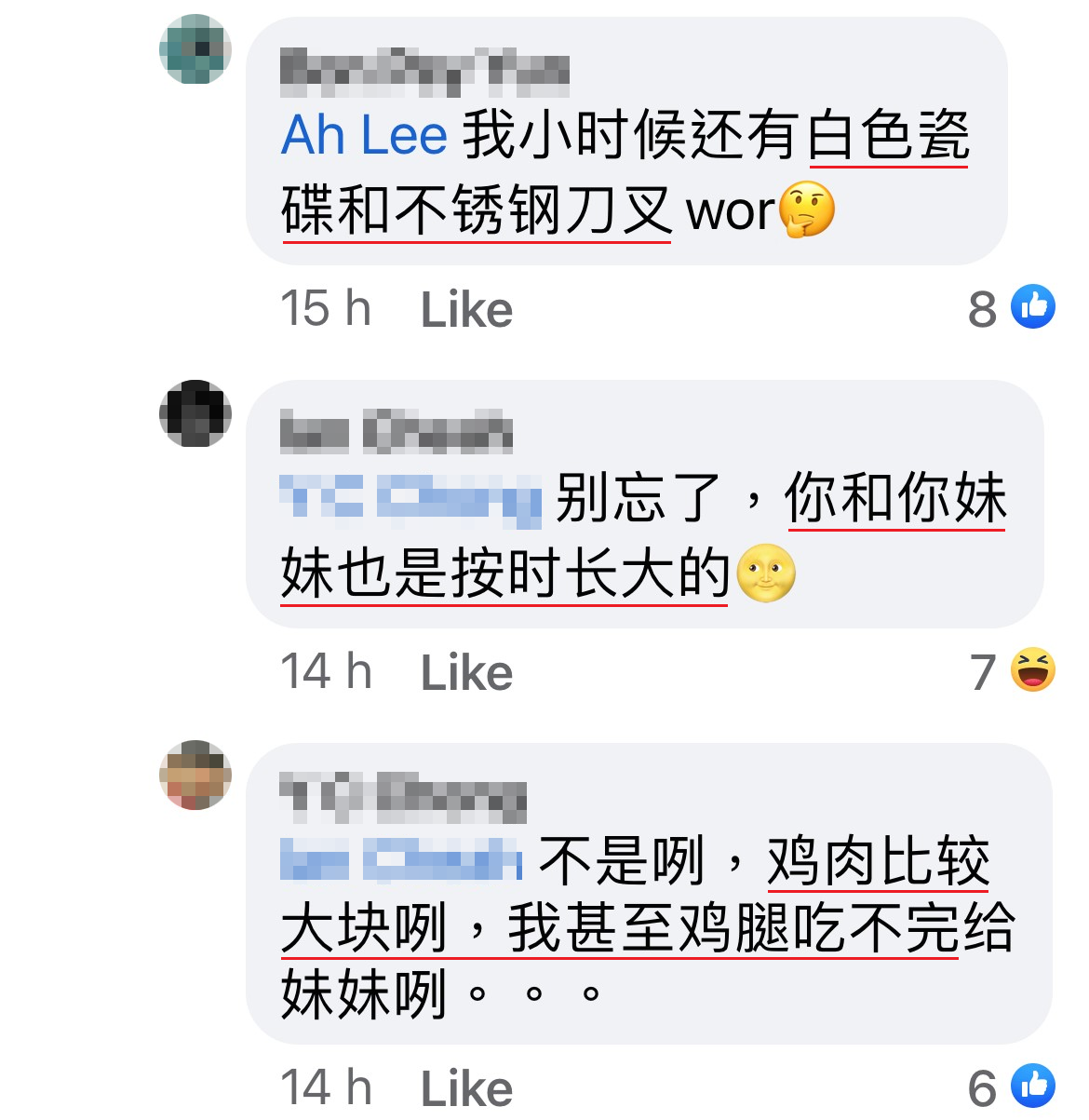Click the thinking face emoji
Screen dimensions: 1089x1120
tap(807, 209)
